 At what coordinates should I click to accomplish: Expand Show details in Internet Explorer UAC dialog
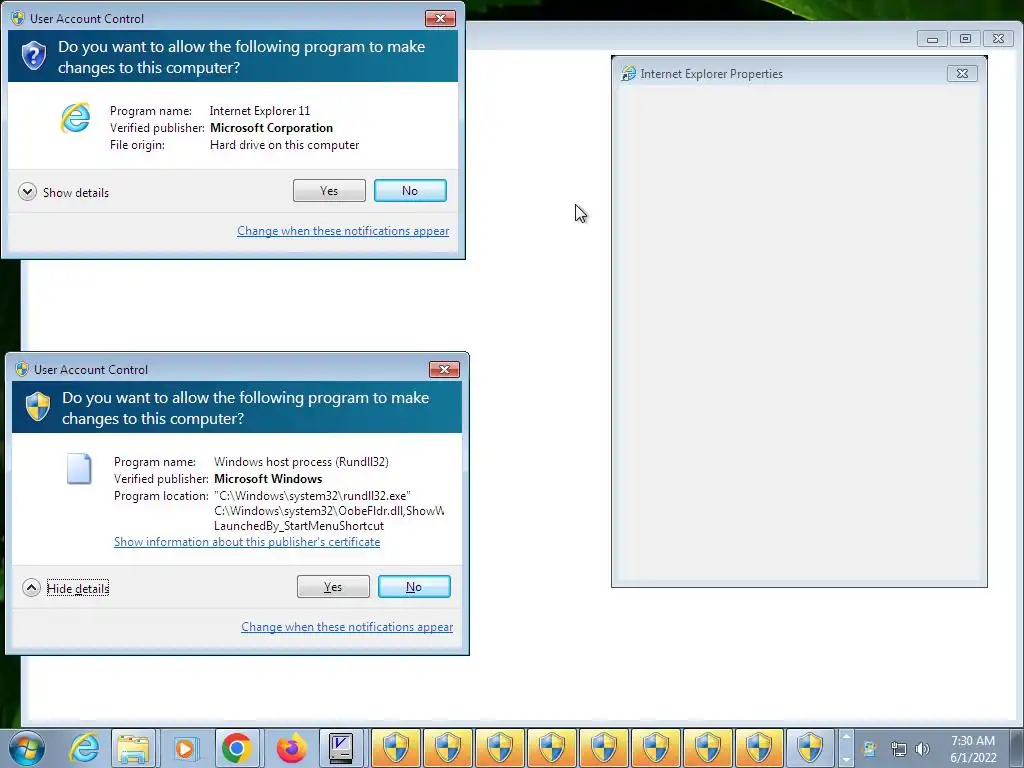point(64,192)
